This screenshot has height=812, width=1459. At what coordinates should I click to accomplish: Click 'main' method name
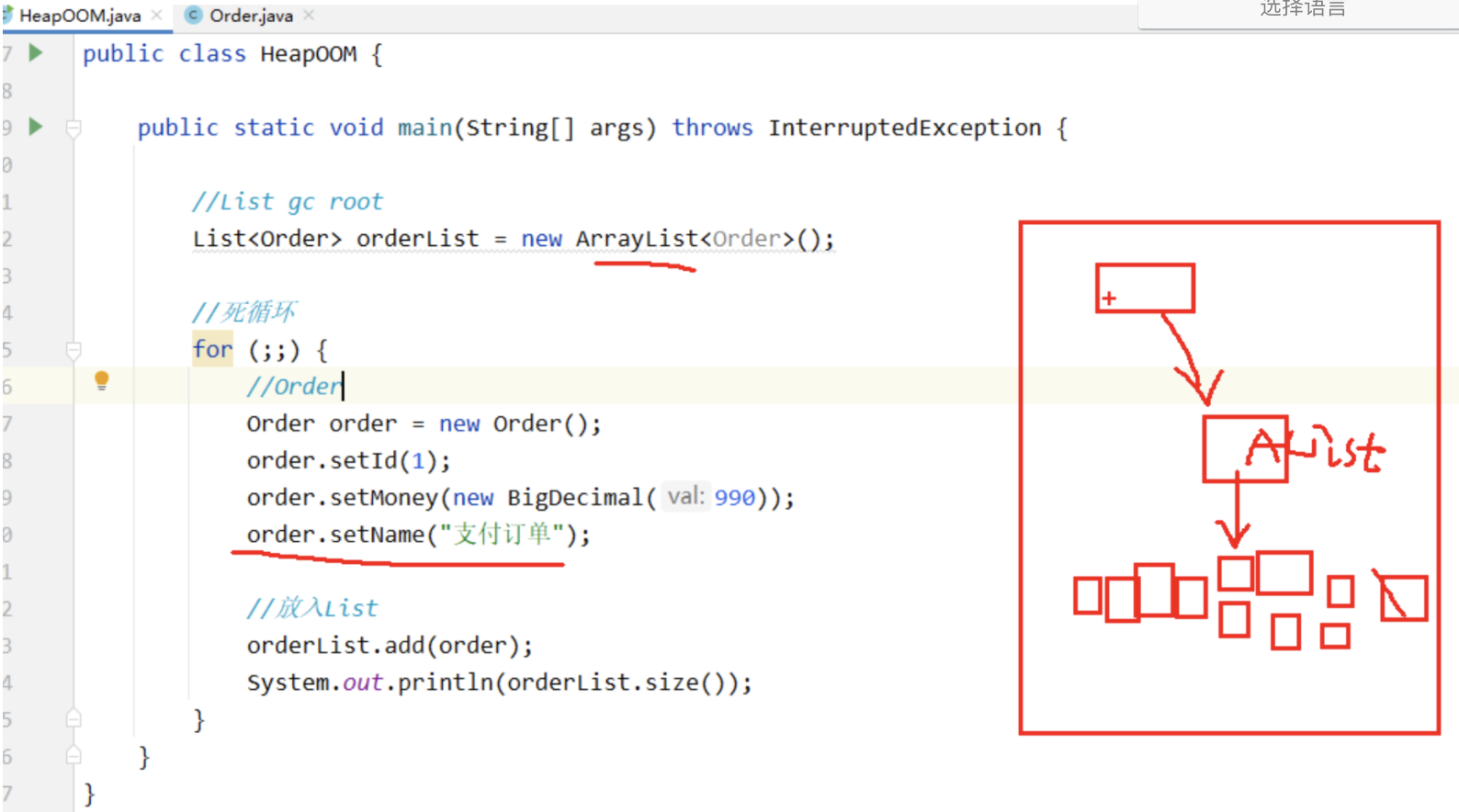[x=424, y=128]
